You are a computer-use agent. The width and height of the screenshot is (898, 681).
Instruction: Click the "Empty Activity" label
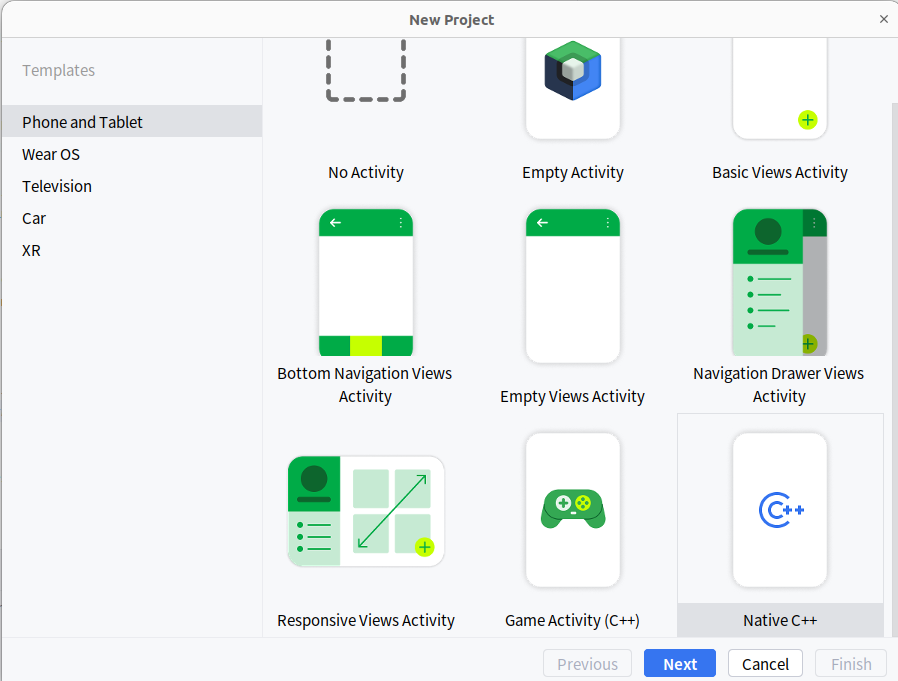[x=573, y=172]
